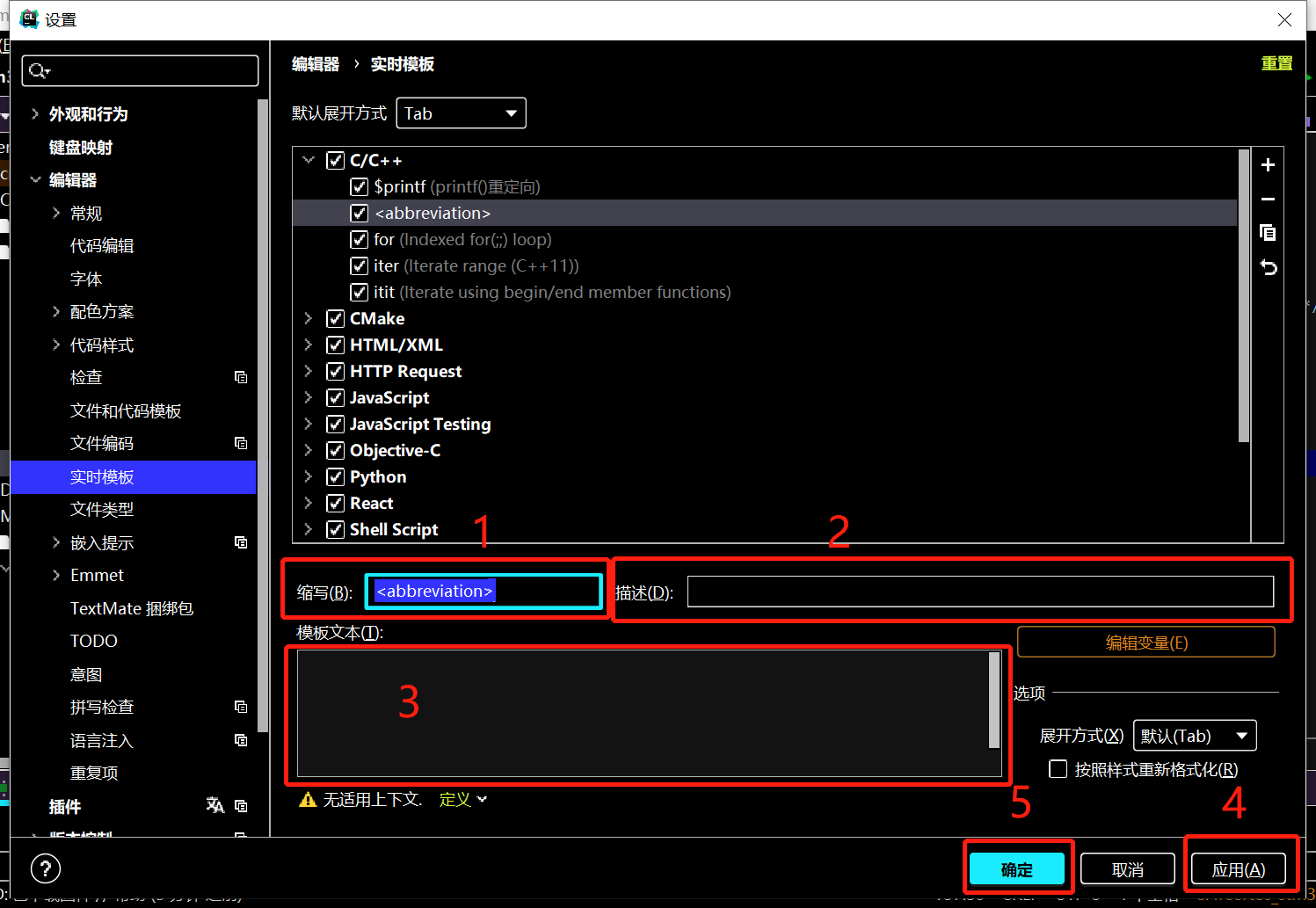Click the 重置 link
1316x908 pixels.
pyautogui.click(x=1277, y=63)
